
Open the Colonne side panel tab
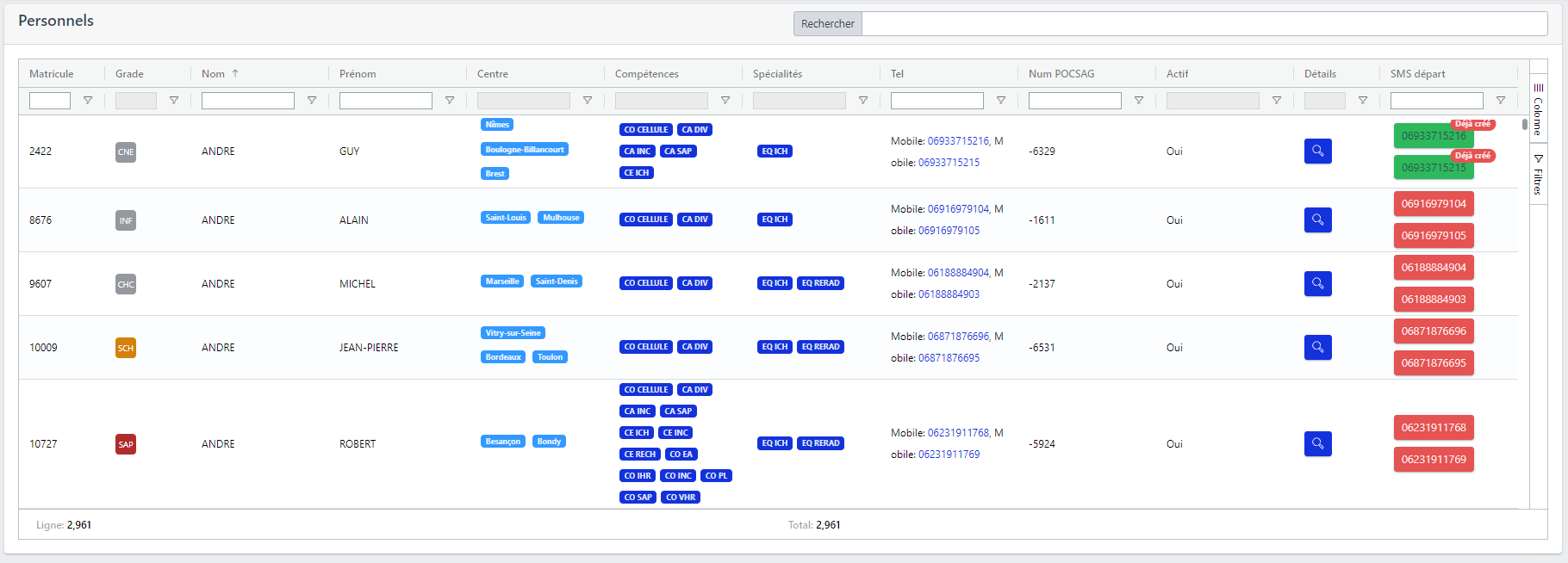(1539, 110)
